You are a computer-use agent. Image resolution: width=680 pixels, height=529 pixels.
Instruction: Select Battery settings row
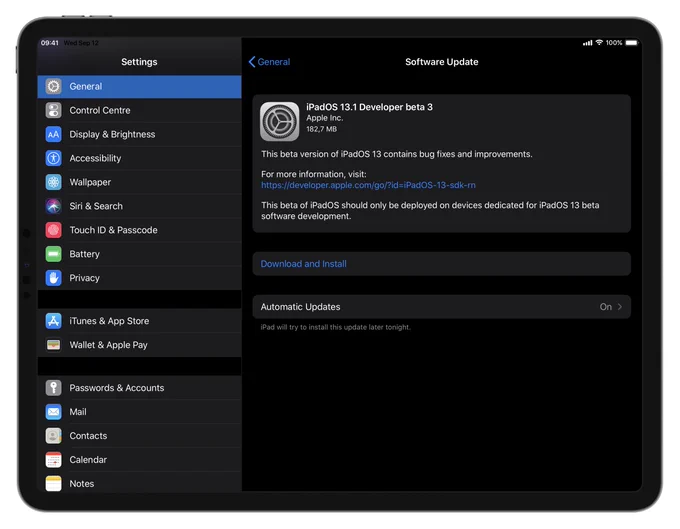point(140,254)
